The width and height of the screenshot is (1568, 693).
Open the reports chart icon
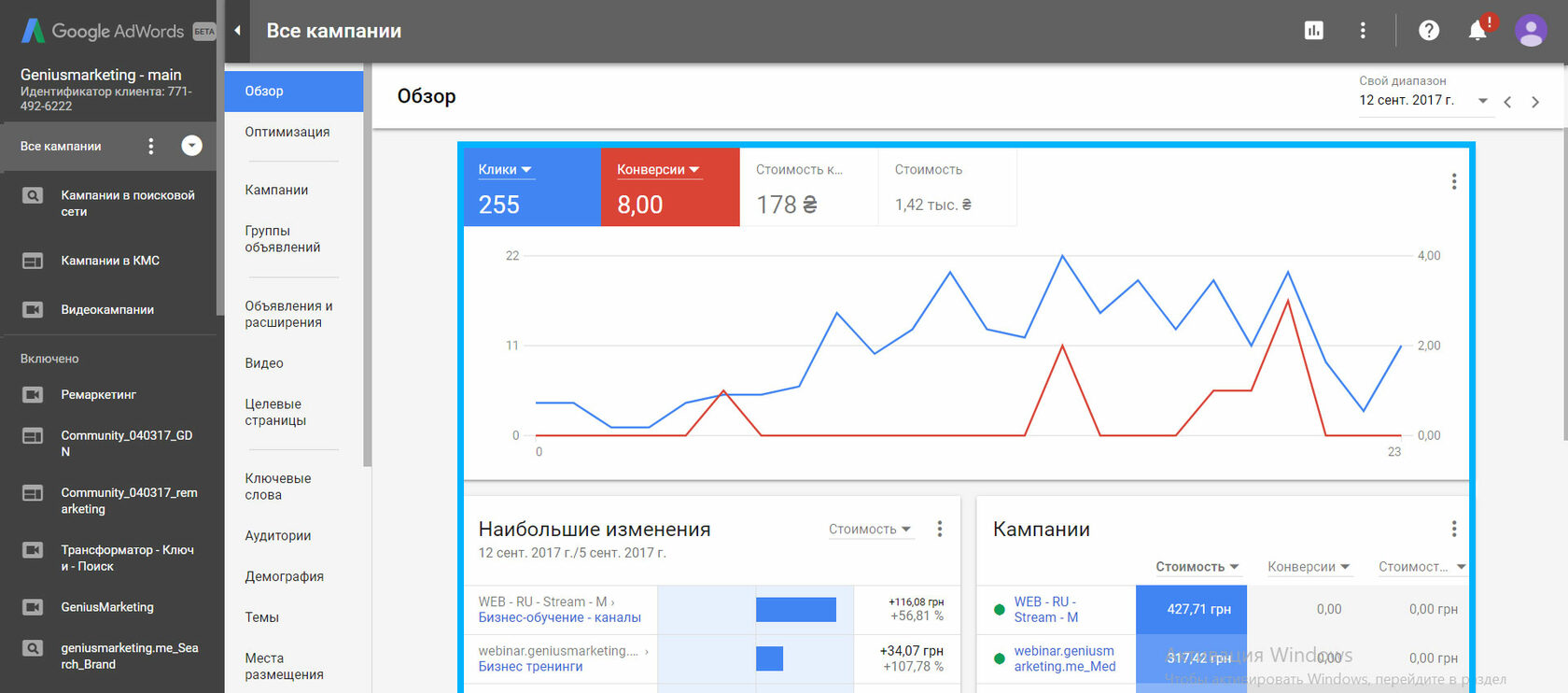click(x=1314, y=31)
